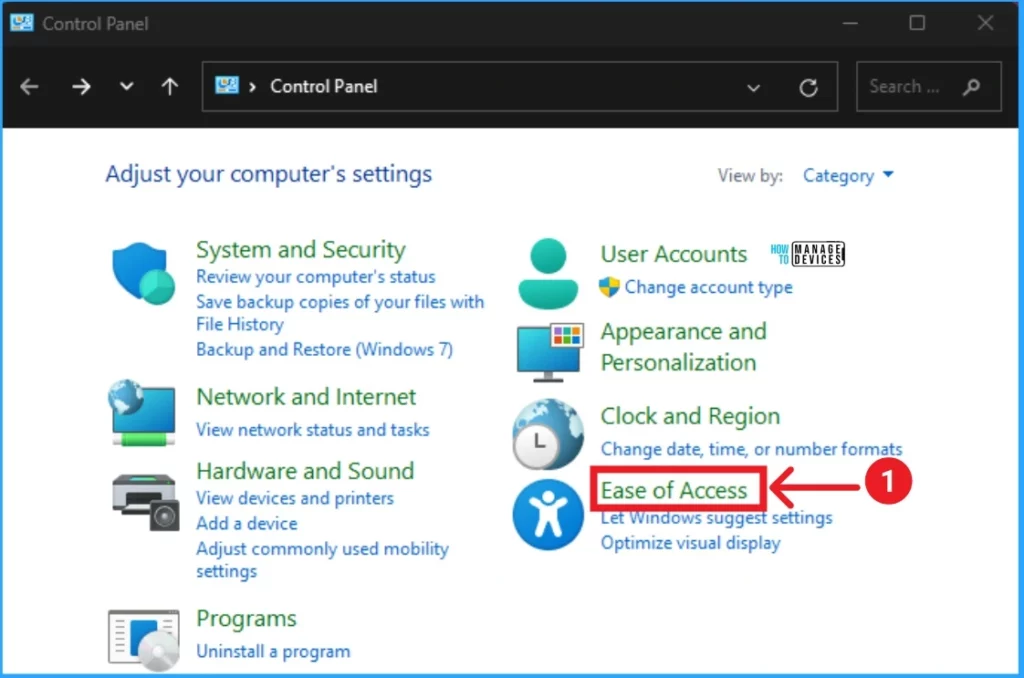Minimize the Control Panel window
The width and height of the screenshot is (1024, 678).
(850, 23)
